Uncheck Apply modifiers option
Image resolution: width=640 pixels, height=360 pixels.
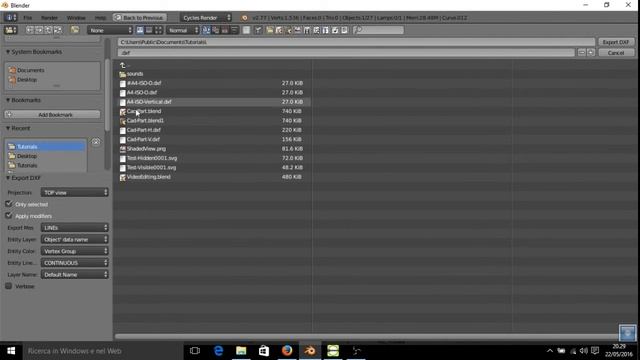9,215
